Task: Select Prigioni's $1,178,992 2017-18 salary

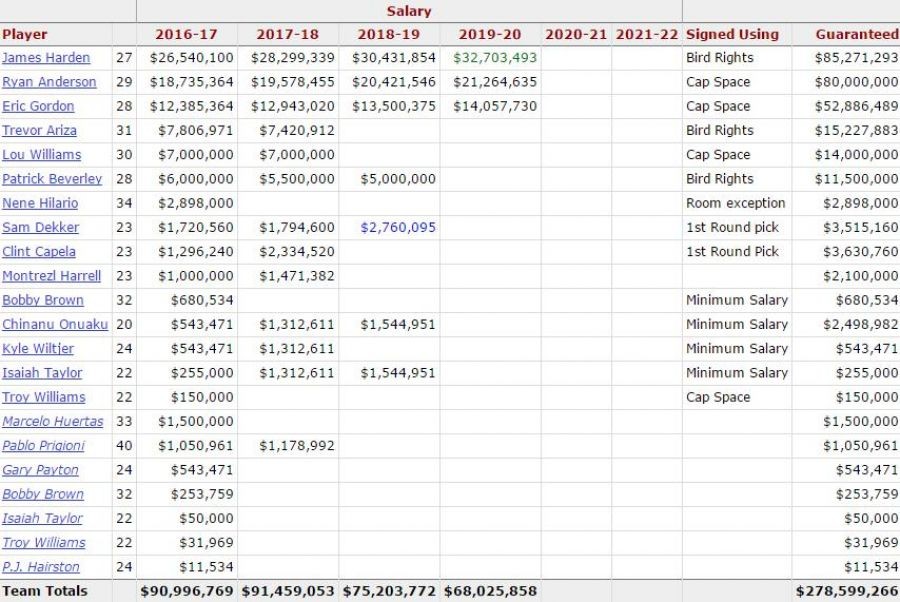Action: pos(297,445)
